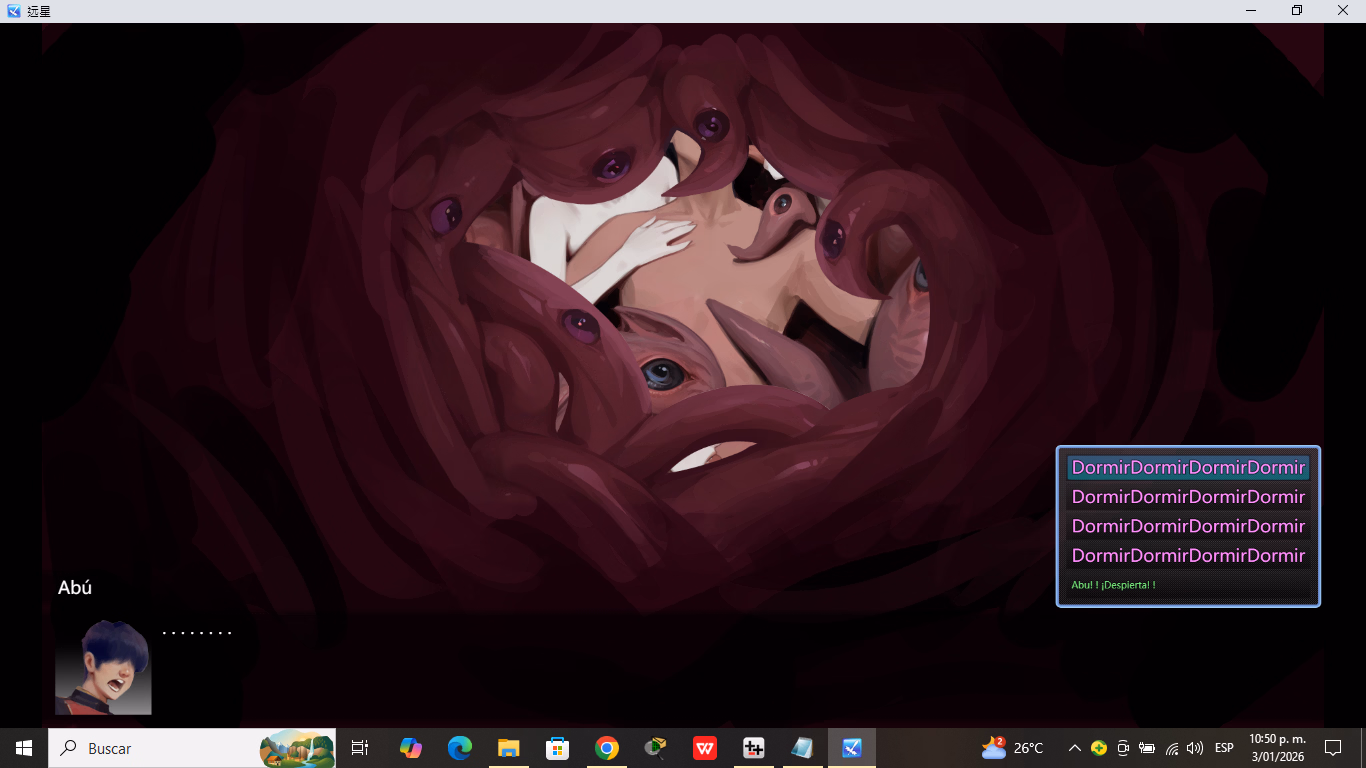Launch Copilot from the taskbar

coord(411,748)
